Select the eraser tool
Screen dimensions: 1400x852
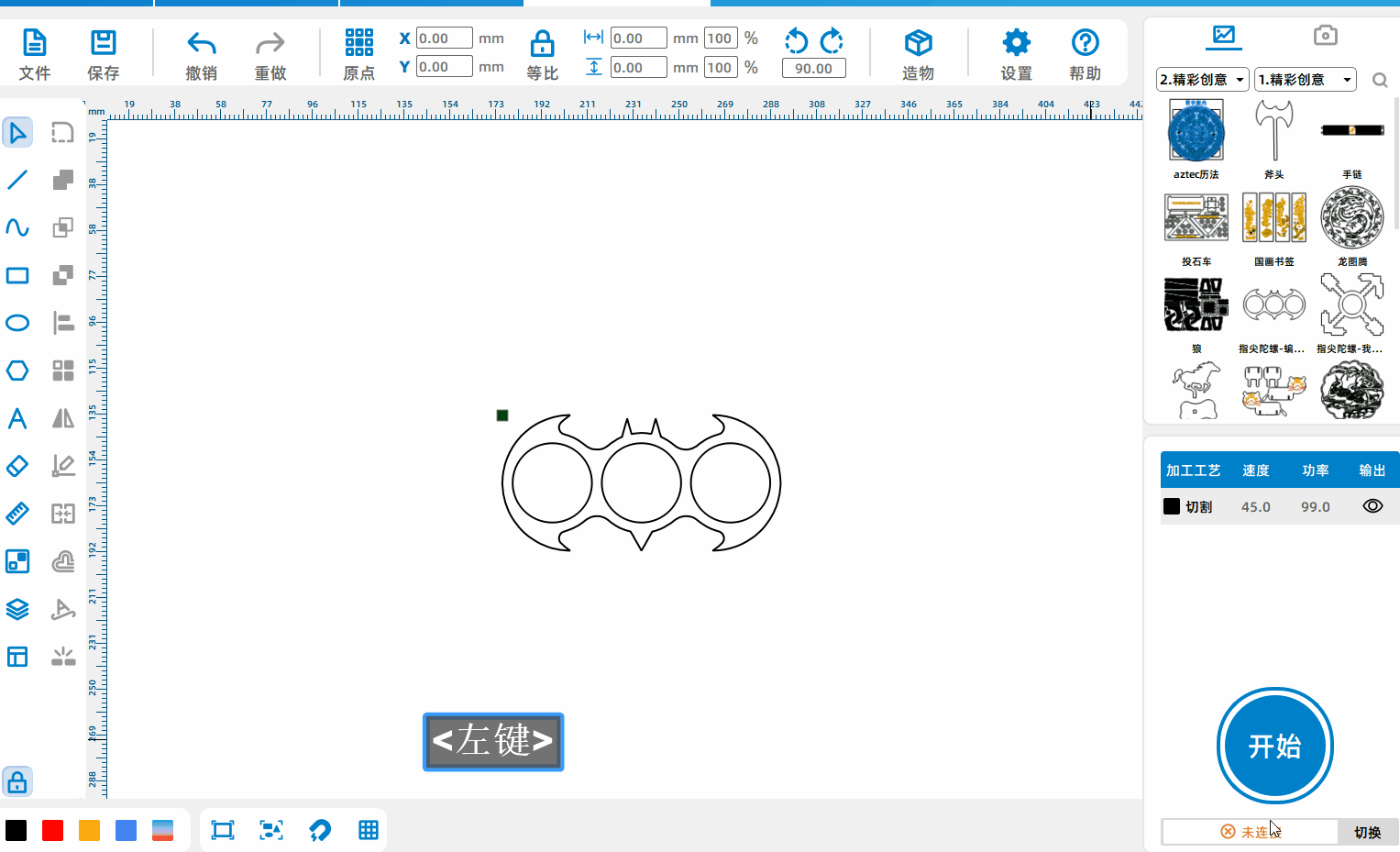pos(17,466)
